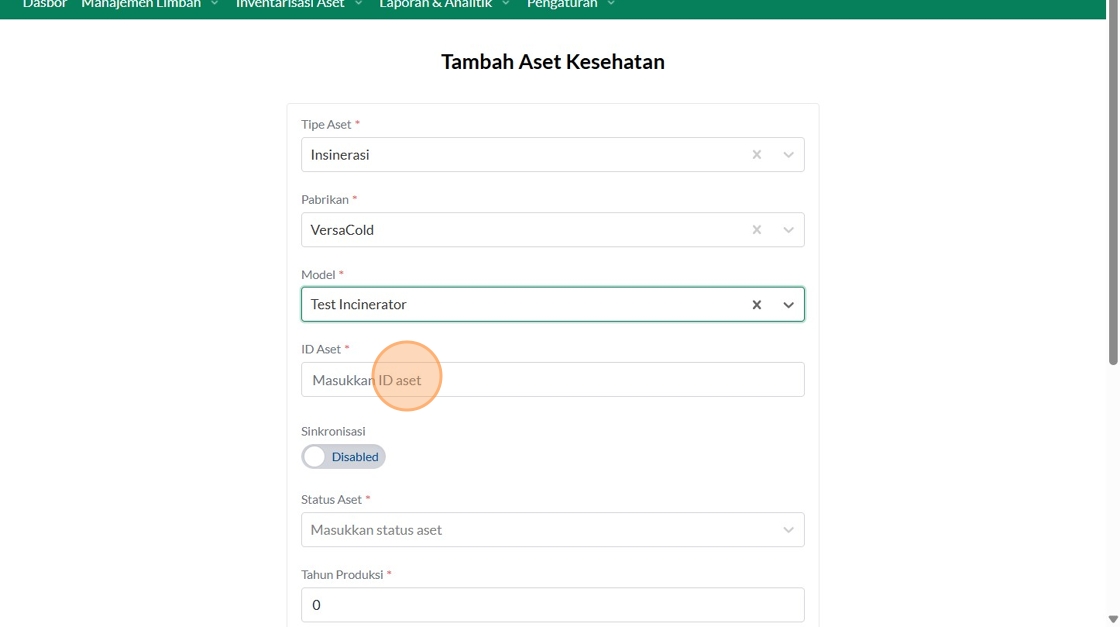This screenshot has height=627, width=1120.
Task: Clear the Pabrikan VersaCold X icon
Action: pyautogui.click(x=757, y=230)
